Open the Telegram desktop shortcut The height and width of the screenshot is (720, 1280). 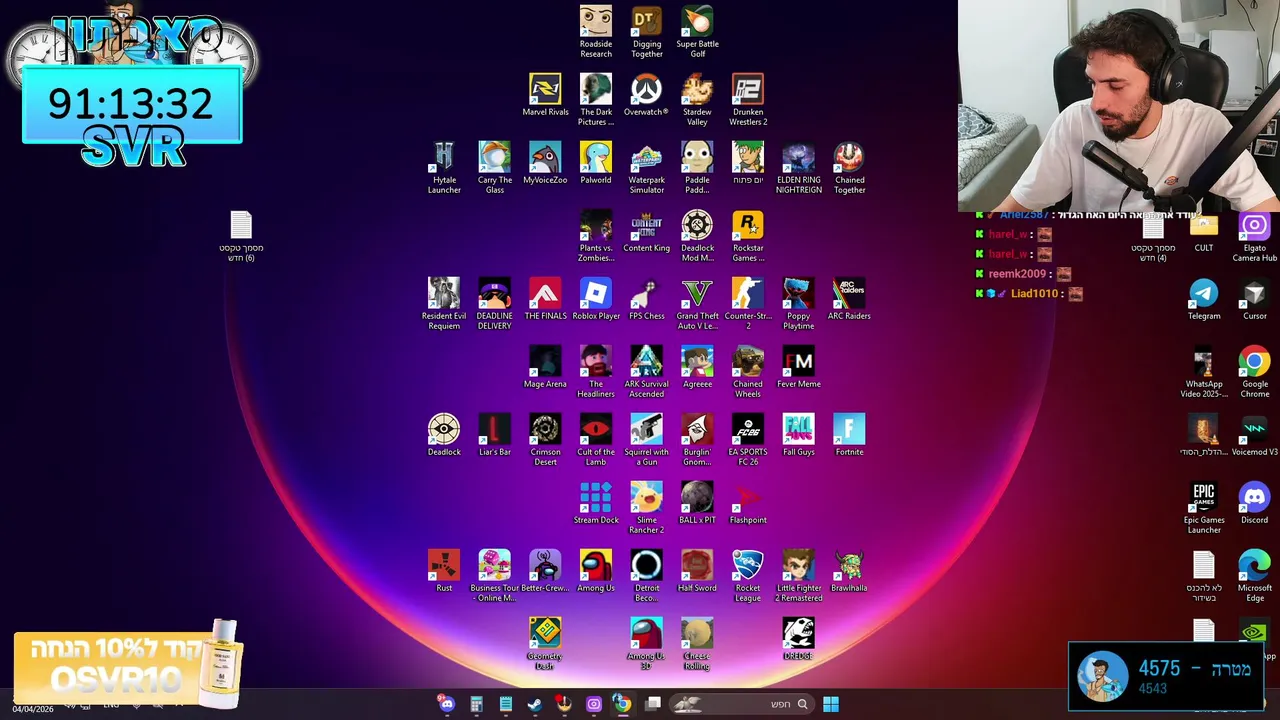pyautogui.click(x=1204, y=299)
